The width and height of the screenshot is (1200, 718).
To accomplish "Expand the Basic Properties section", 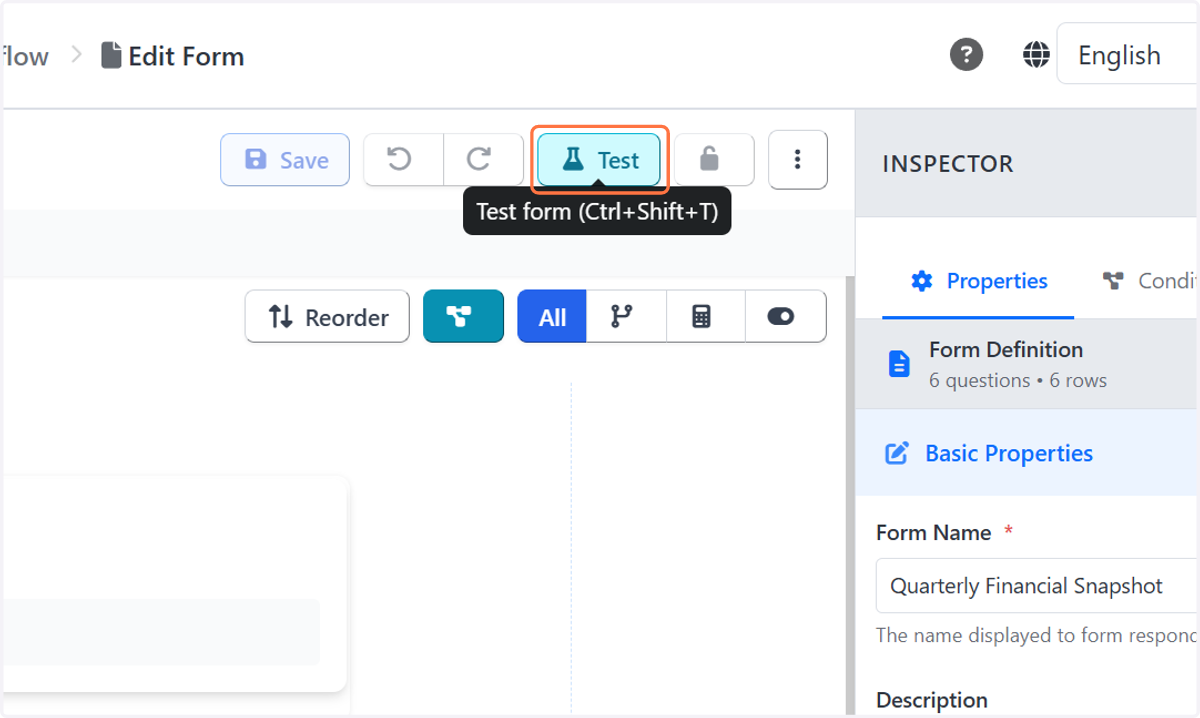I will pos(1028,453).
